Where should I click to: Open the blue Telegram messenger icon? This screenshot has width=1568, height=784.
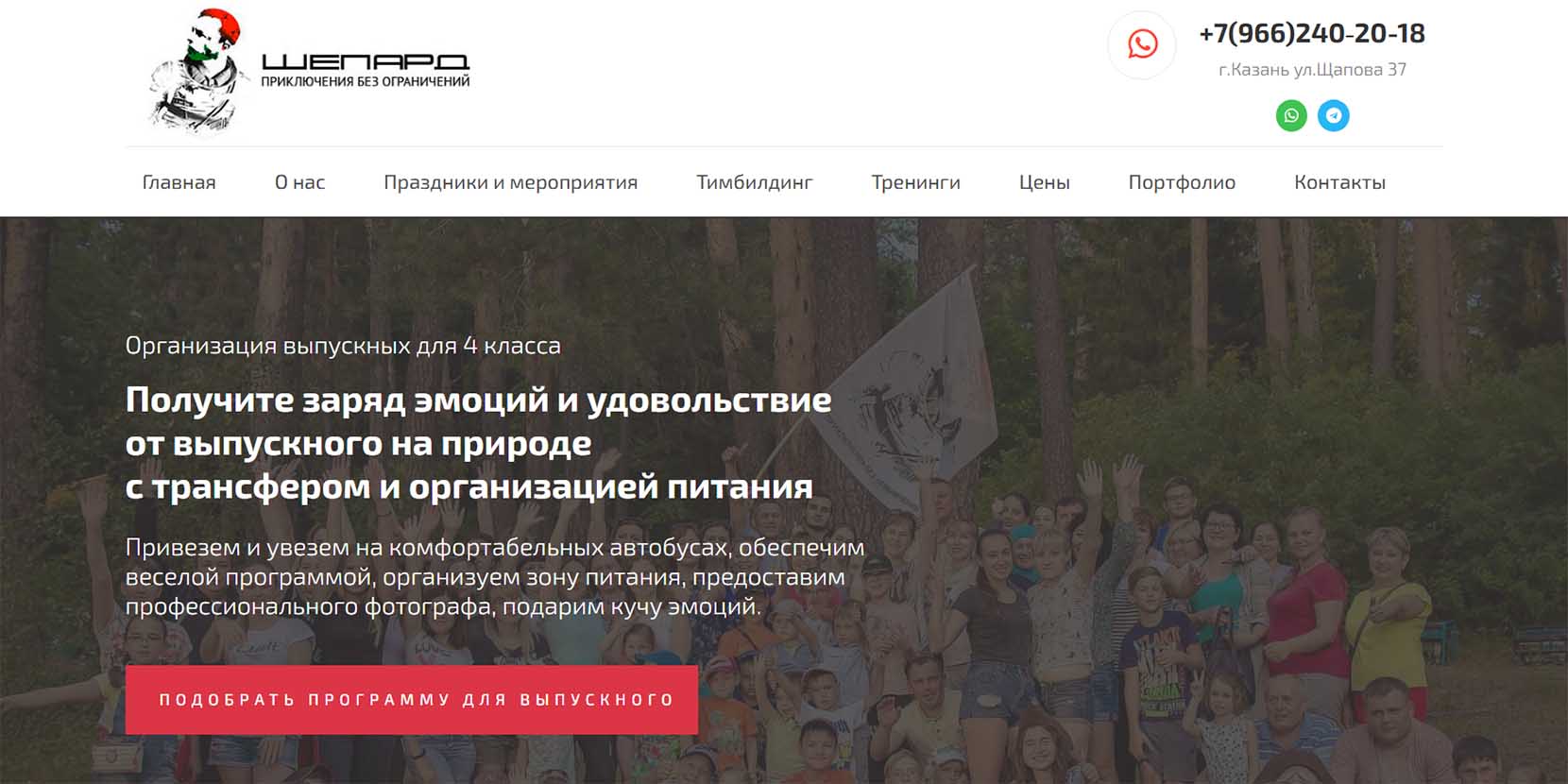coord(1334,116)
